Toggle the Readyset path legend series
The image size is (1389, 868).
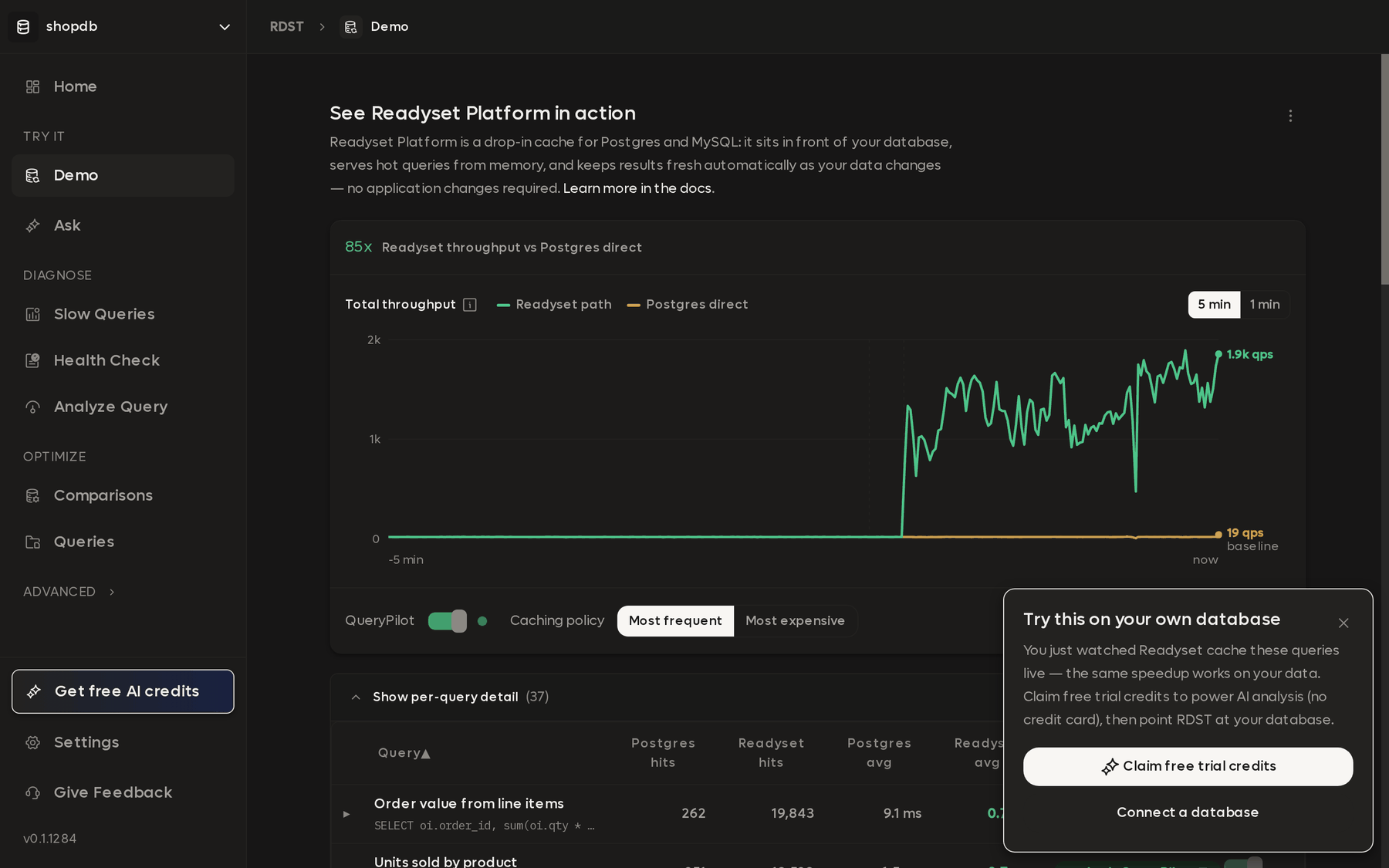[x=554, y=305]
